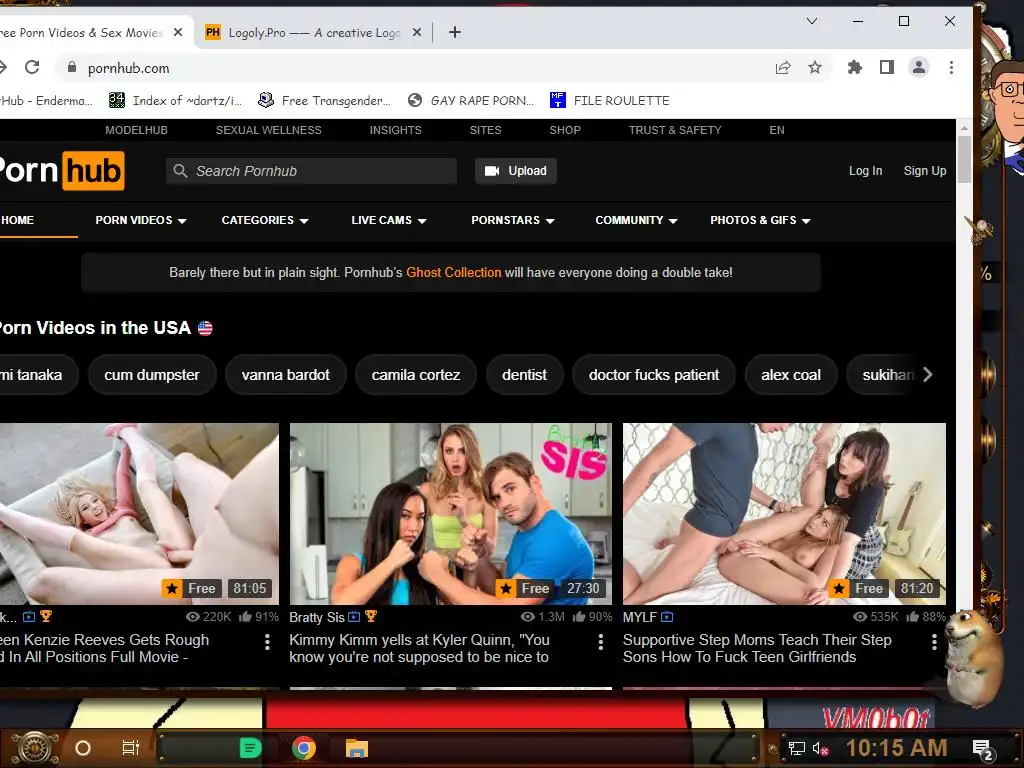Open a new tab with the plus icon
Viewport: 1024px width, 768px height.
[x=455, y=32]
